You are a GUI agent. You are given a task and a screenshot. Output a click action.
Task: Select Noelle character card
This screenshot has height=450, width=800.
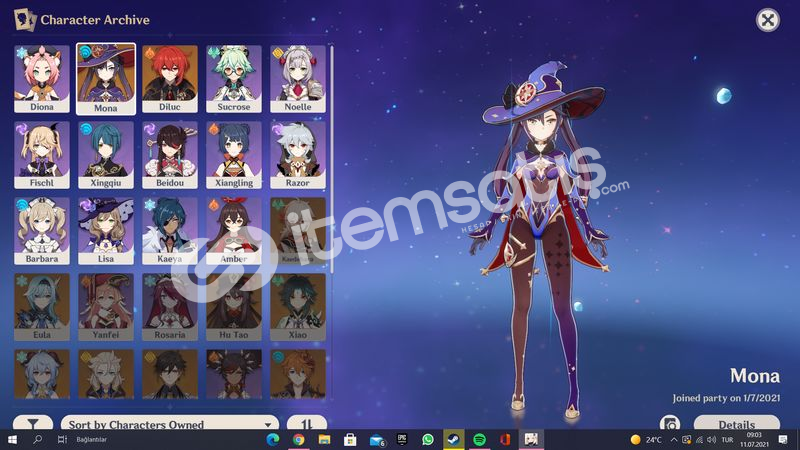(298, 79)
